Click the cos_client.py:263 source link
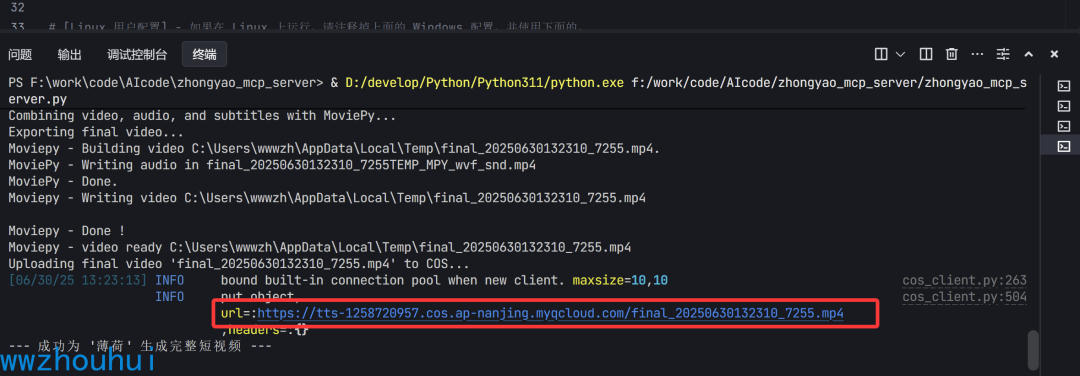Image resolution: width=1080 pixels, height=376 pixels. (x=964, y=281)
